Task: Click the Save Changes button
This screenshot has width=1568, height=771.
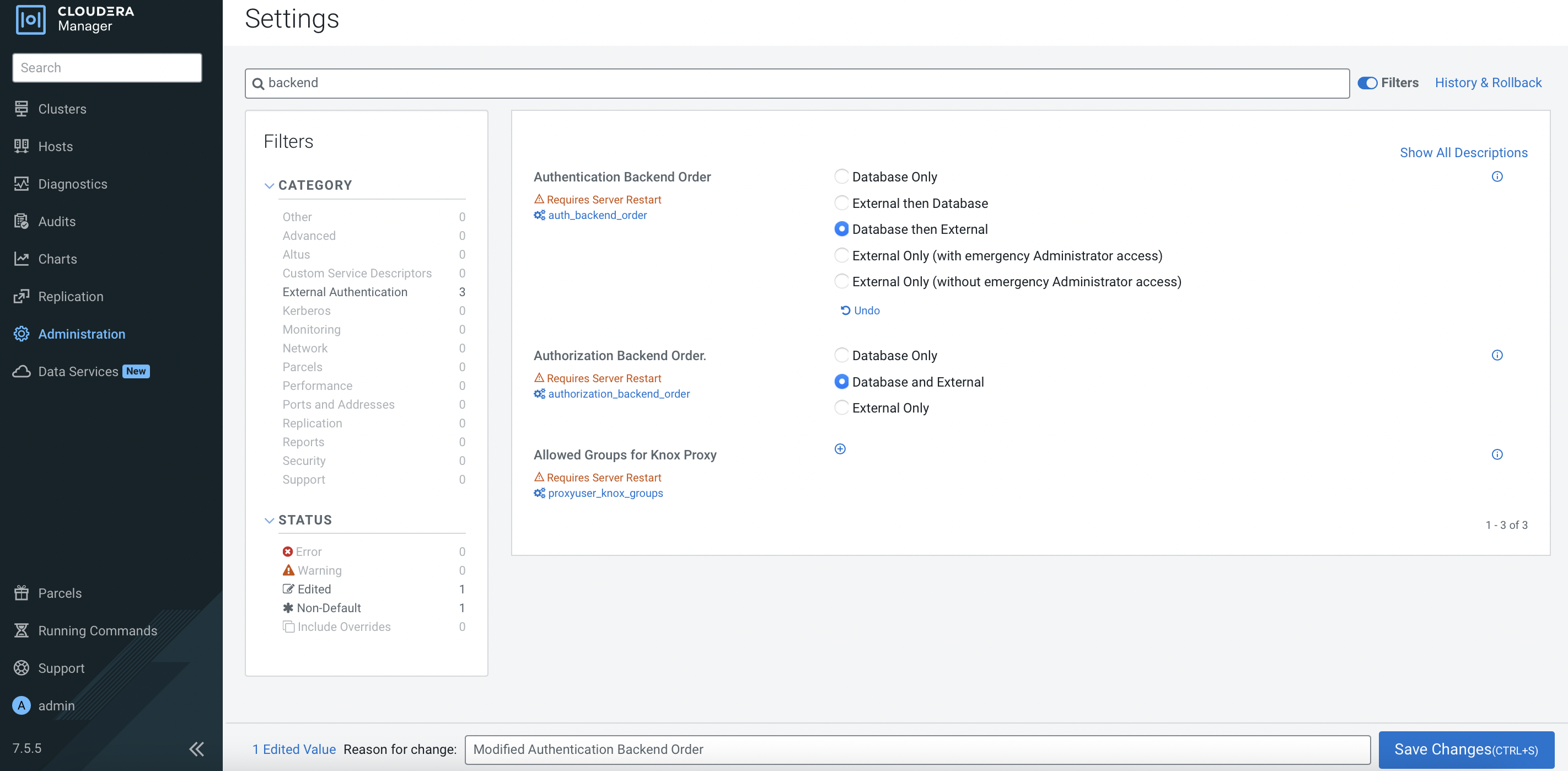Action: pos(1466,749)
